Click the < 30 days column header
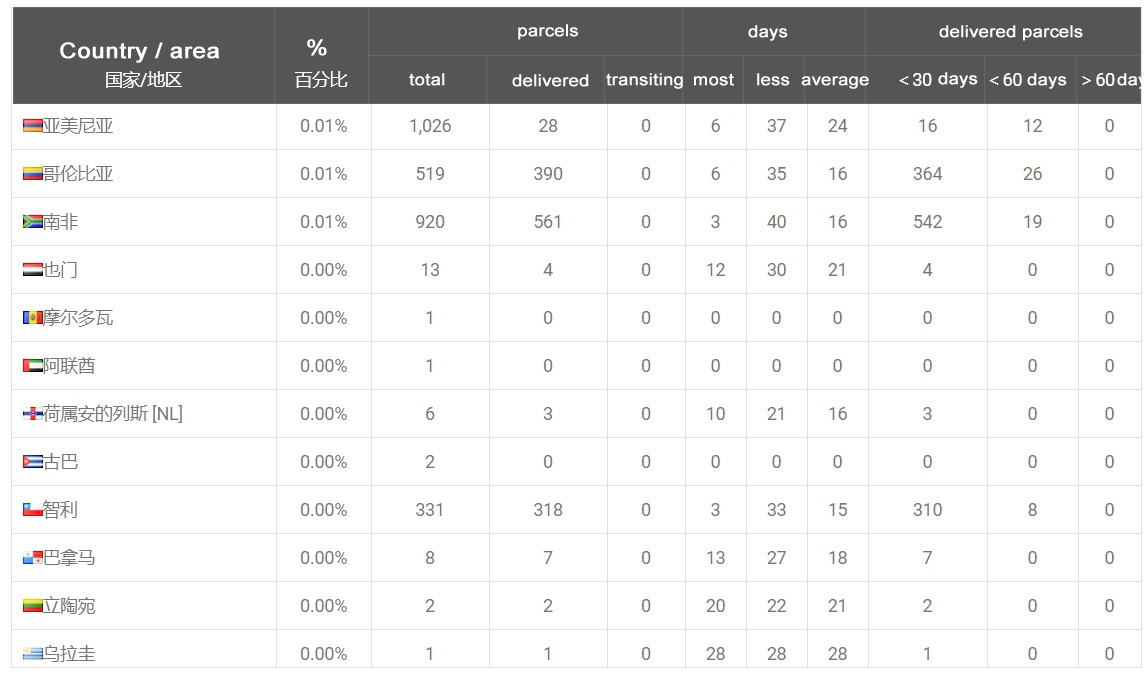Viewport: 1148px width, 682px height. pyautogui.click(x=938, y=79)
